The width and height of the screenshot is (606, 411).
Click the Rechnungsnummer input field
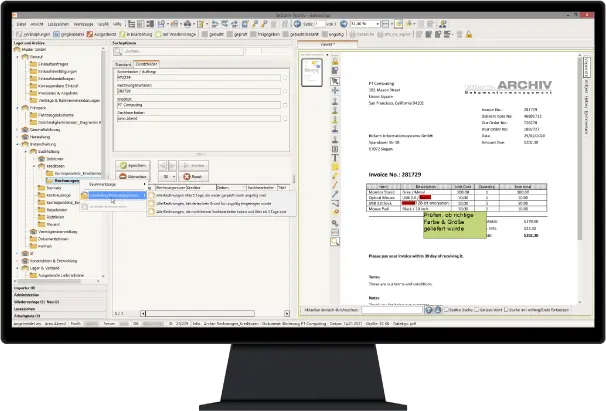click(x=199, y=91)
